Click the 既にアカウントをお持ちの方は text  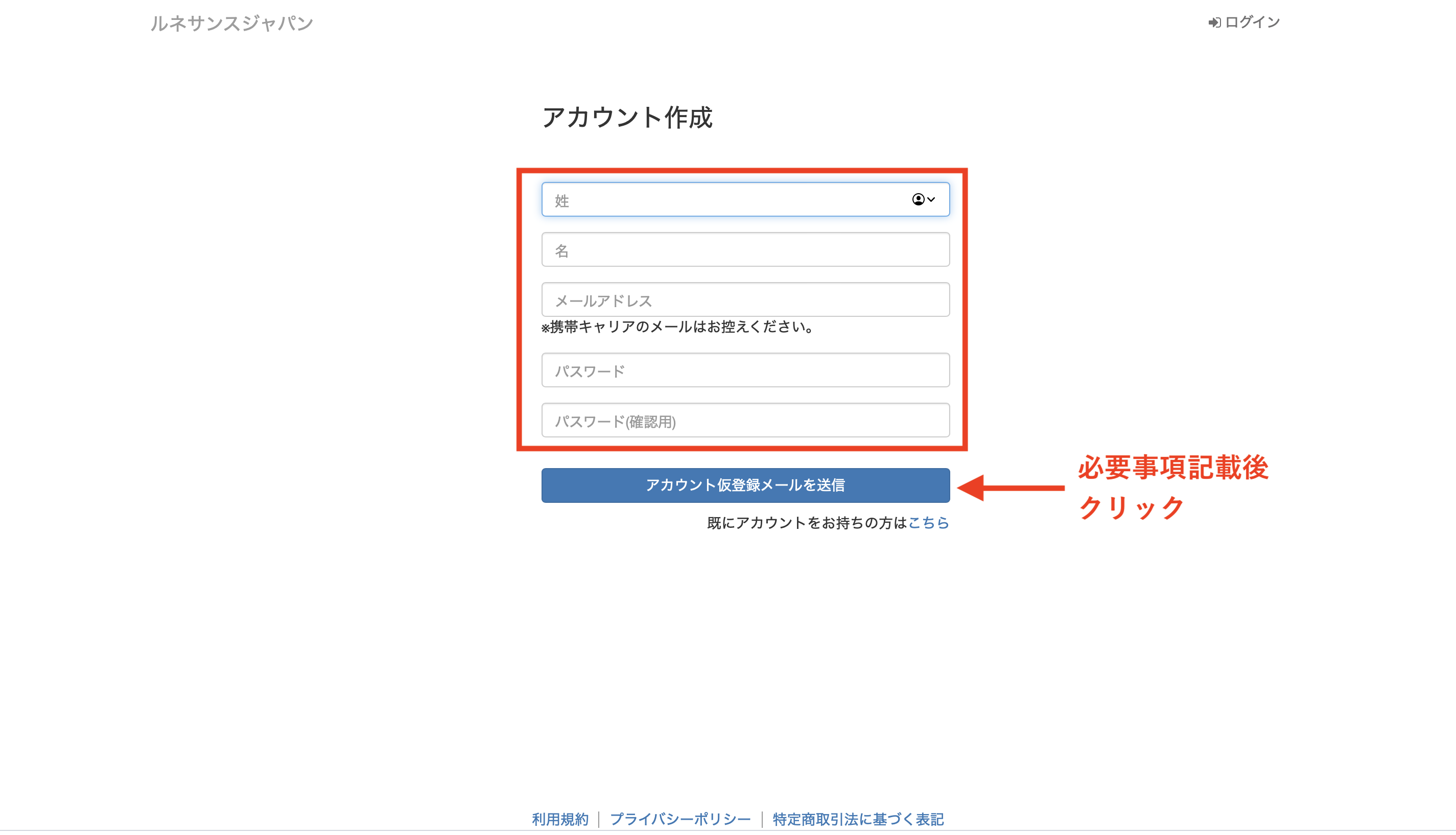[807, 522]
